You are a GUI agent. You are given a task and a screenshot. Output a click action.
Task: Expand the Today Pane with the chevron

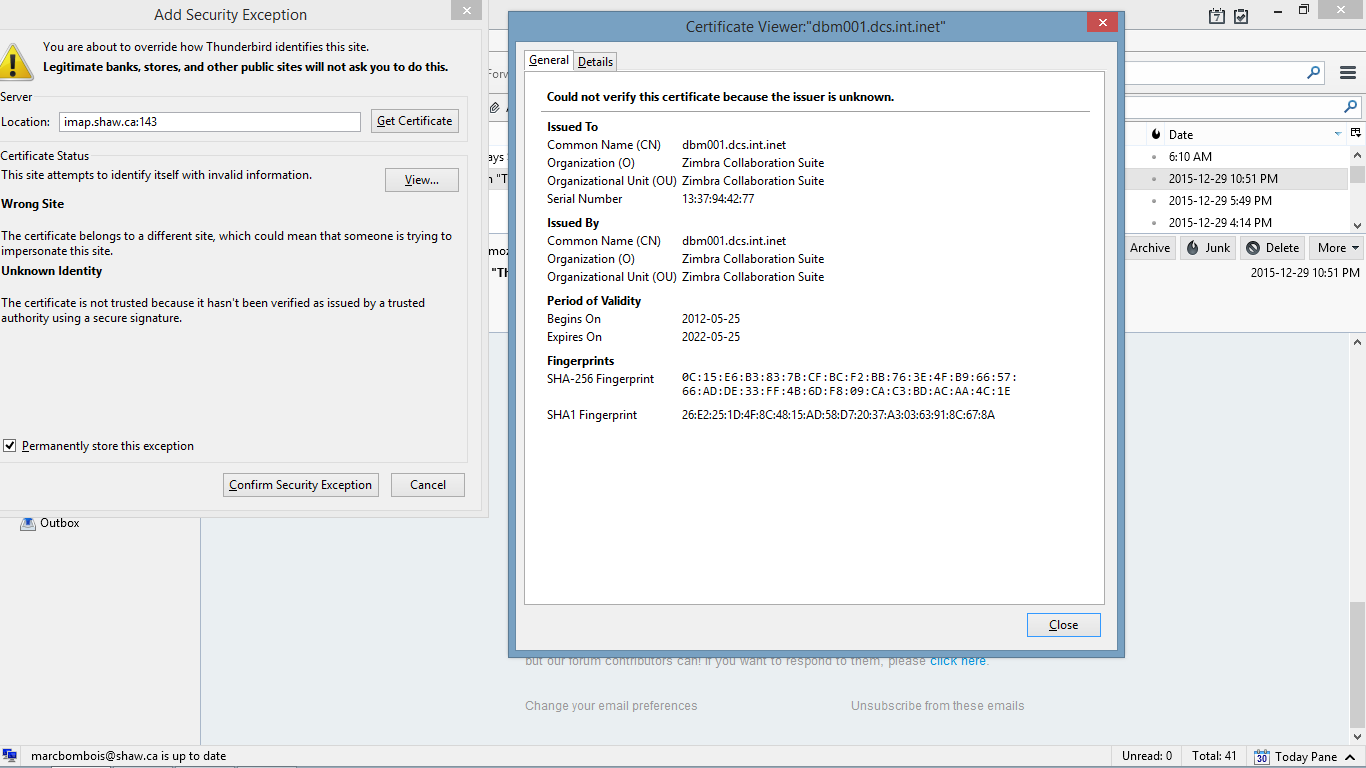(x=1350, y=757)
